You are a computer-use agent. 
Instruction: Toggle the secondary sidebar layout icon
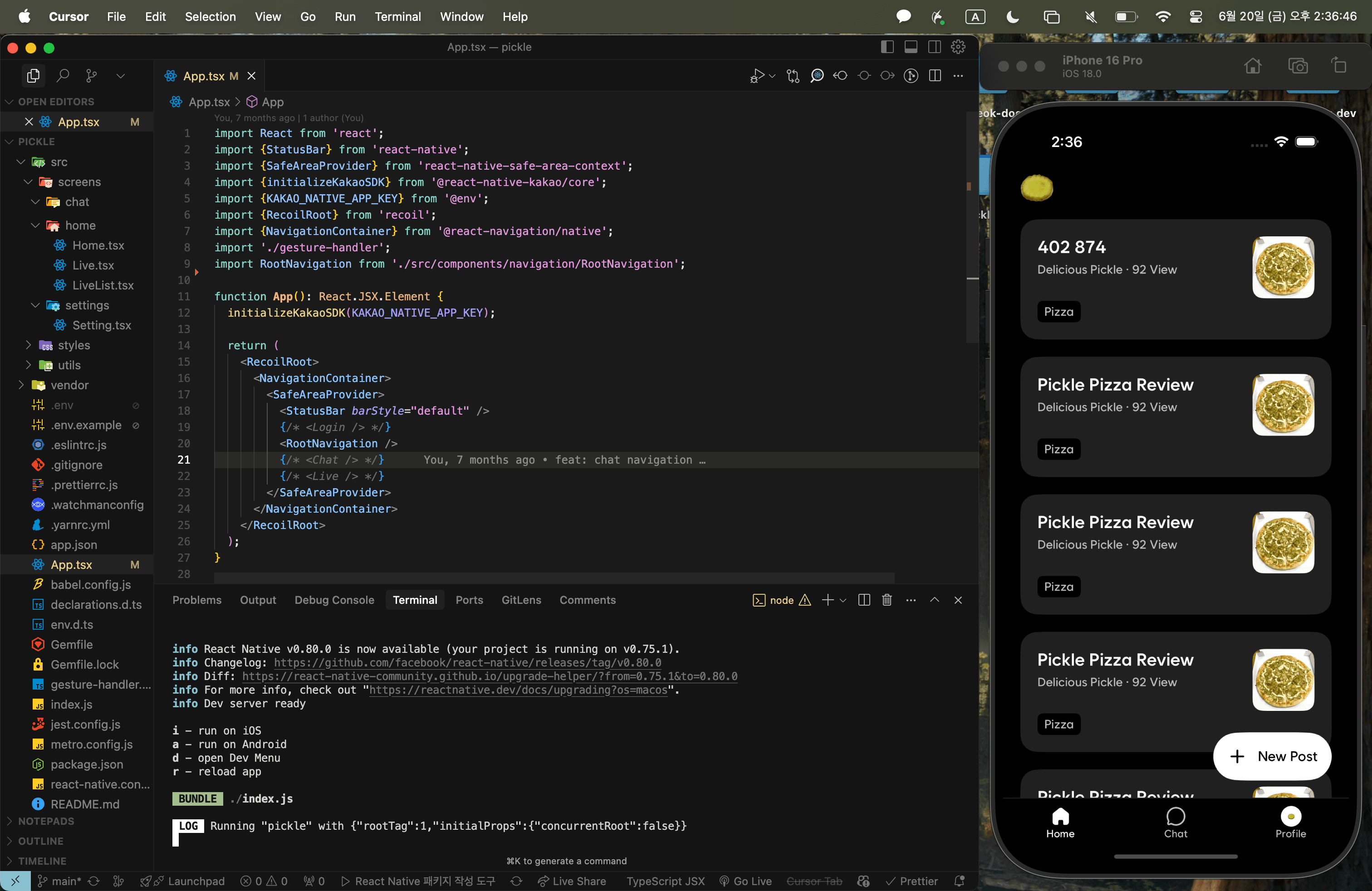click(x=935, y=47)
